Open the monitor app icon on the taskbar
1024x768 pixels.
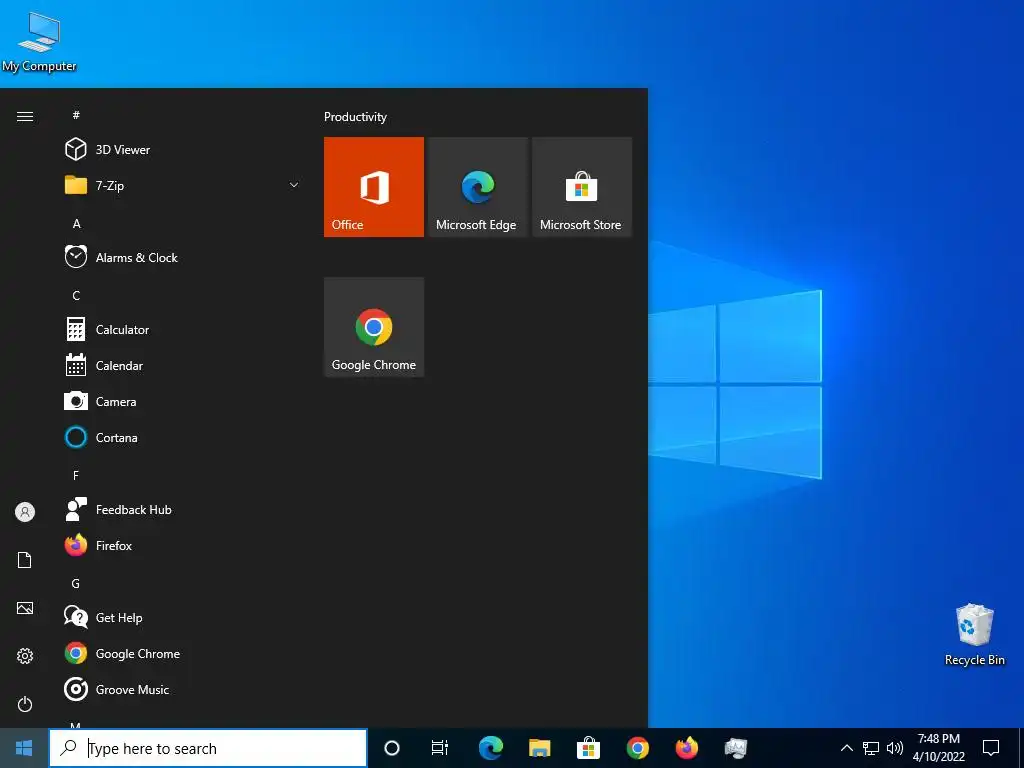tap(735, 748)
